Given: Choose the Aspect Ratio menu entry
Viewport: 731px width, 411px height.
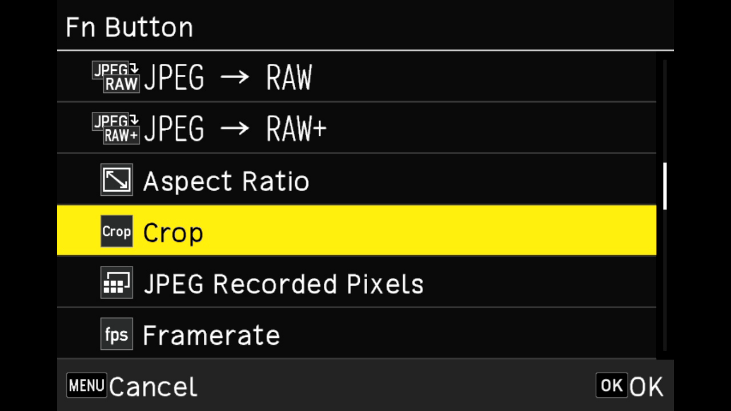Looking at the screenshot, I should (226, 181).
